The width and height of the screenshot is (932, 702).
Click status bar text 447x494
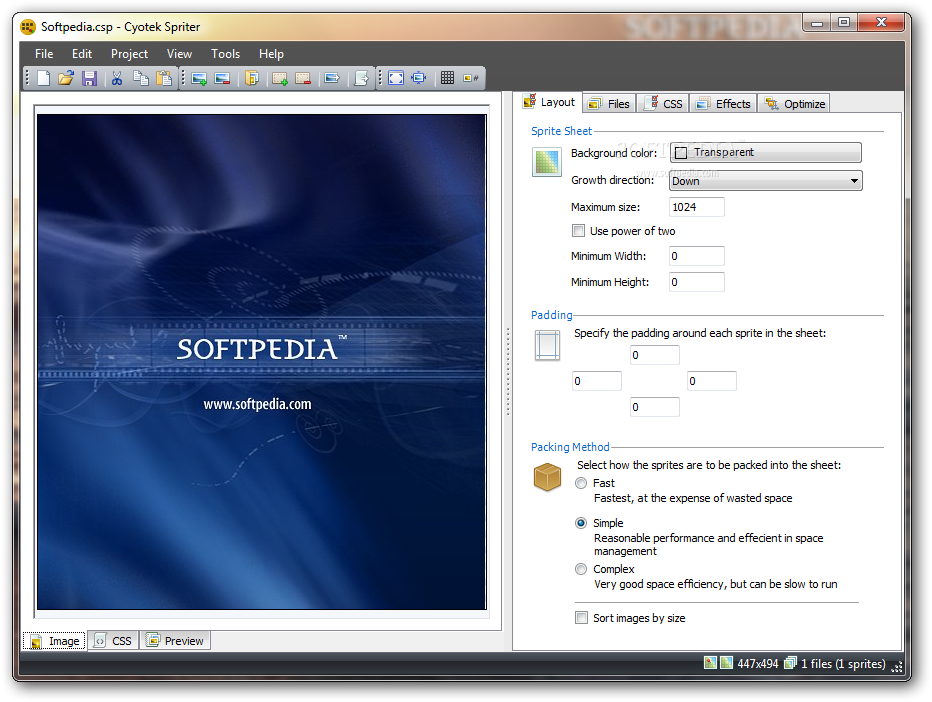coord(757,663)
